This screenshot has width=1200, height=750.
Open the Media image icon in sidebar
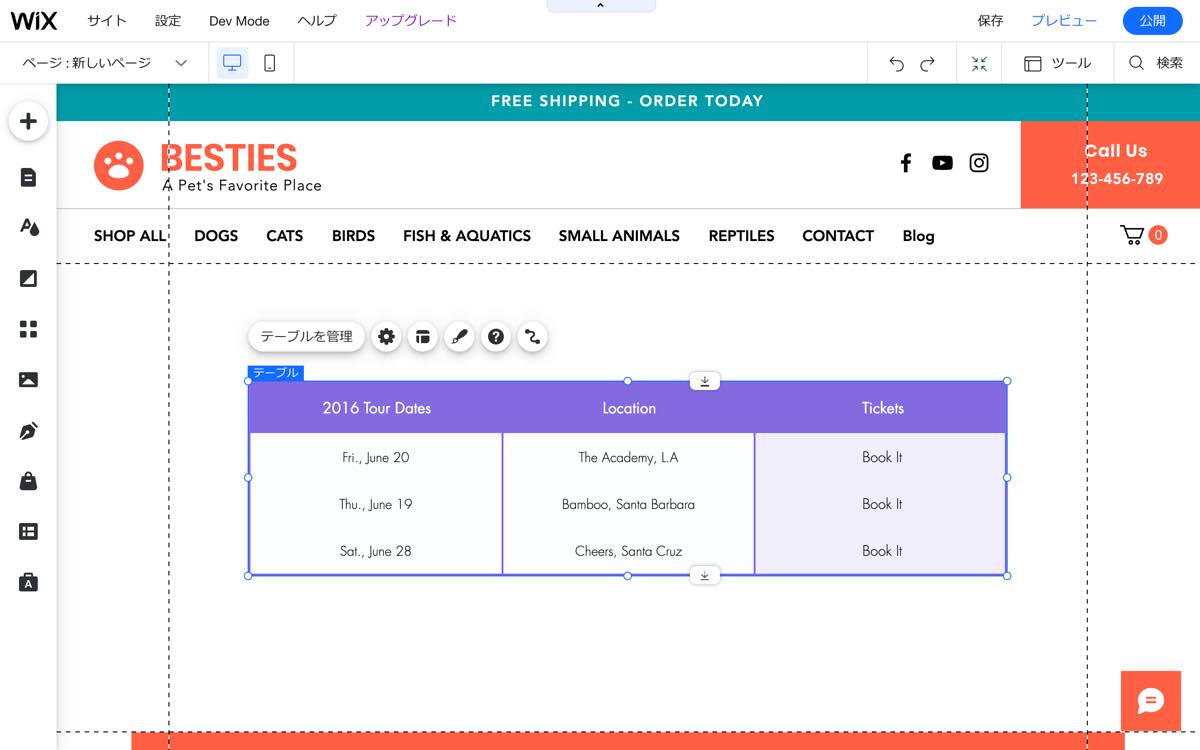[28, 380]
